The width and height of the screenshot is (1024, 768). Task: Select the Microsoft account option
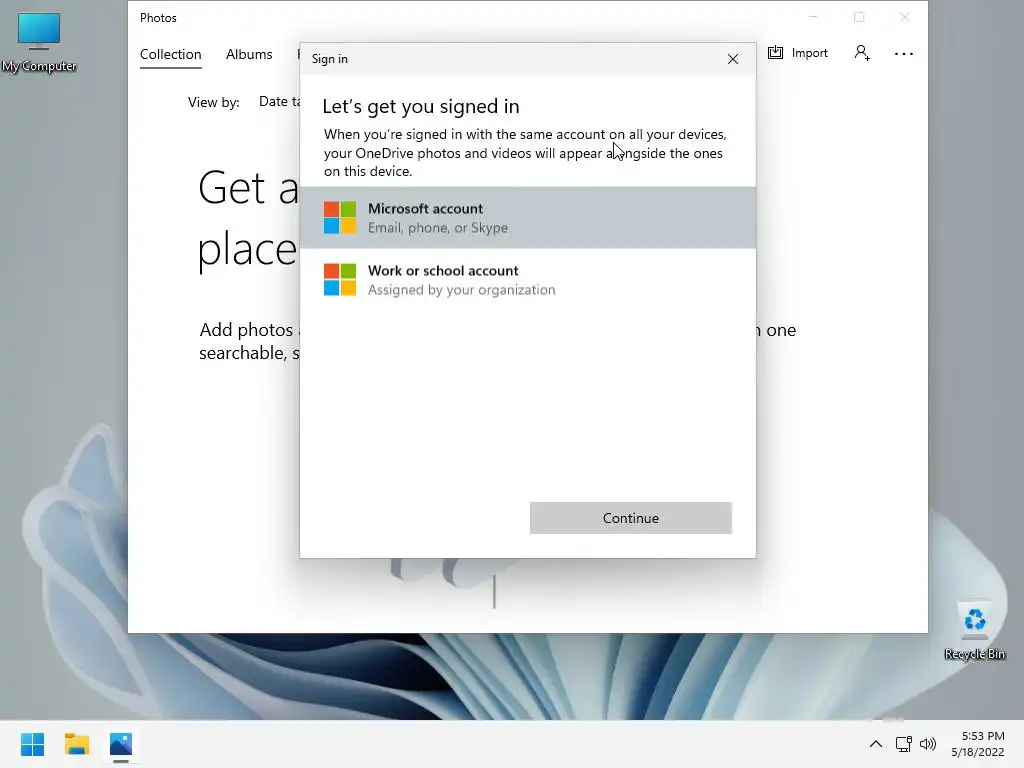click(x=528, y=217)
